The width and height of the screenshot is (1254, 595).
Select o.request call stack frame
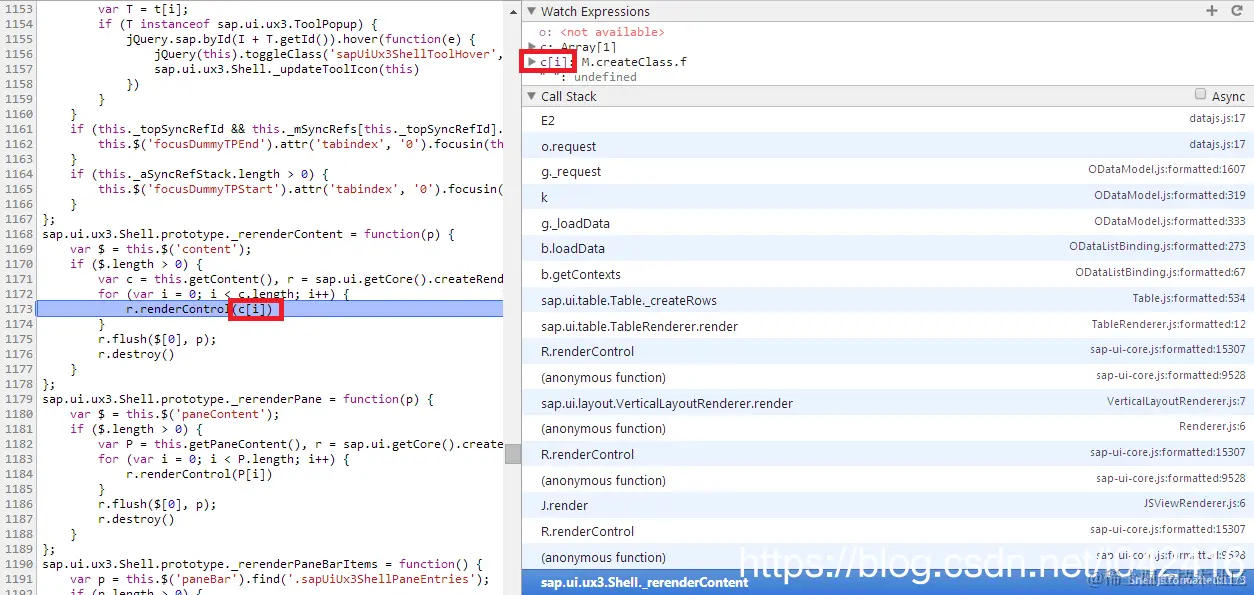click(x=887, y=146)
